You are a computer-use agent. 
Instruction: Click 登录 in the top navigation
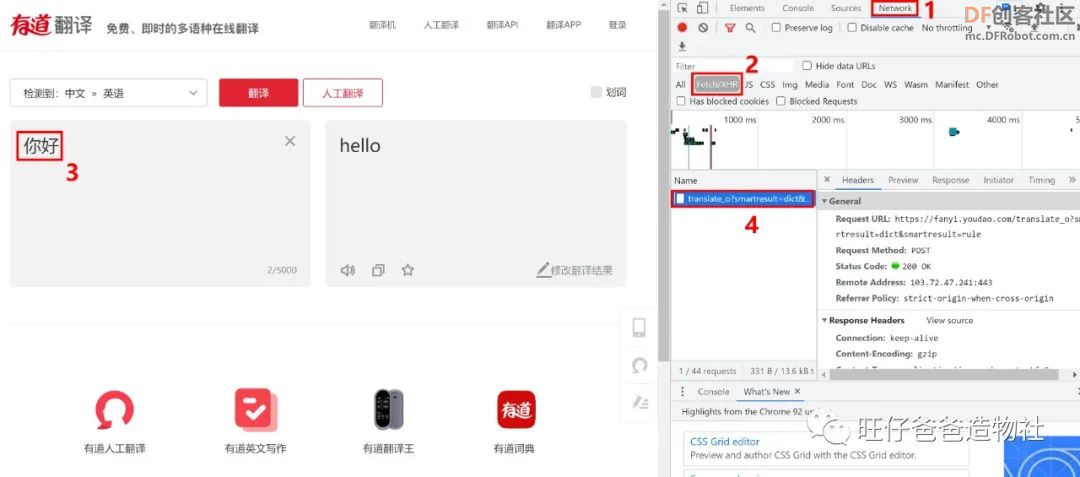[x=617, y=25]
